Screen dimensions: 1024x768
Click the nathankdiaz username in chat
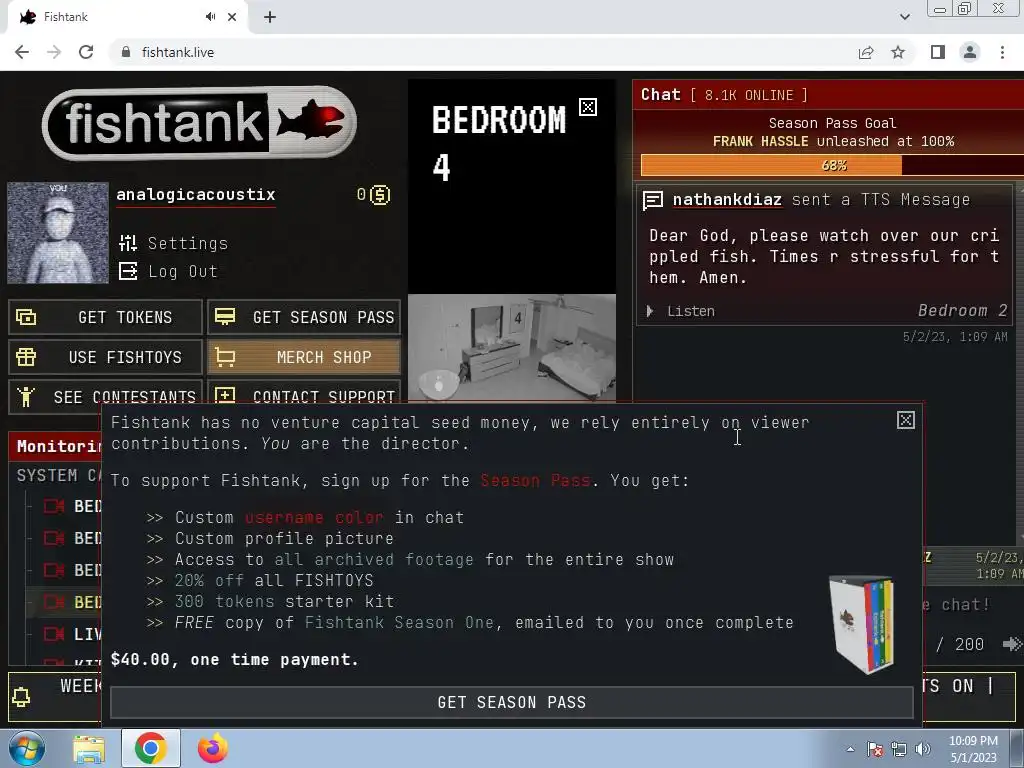point(727,200)
